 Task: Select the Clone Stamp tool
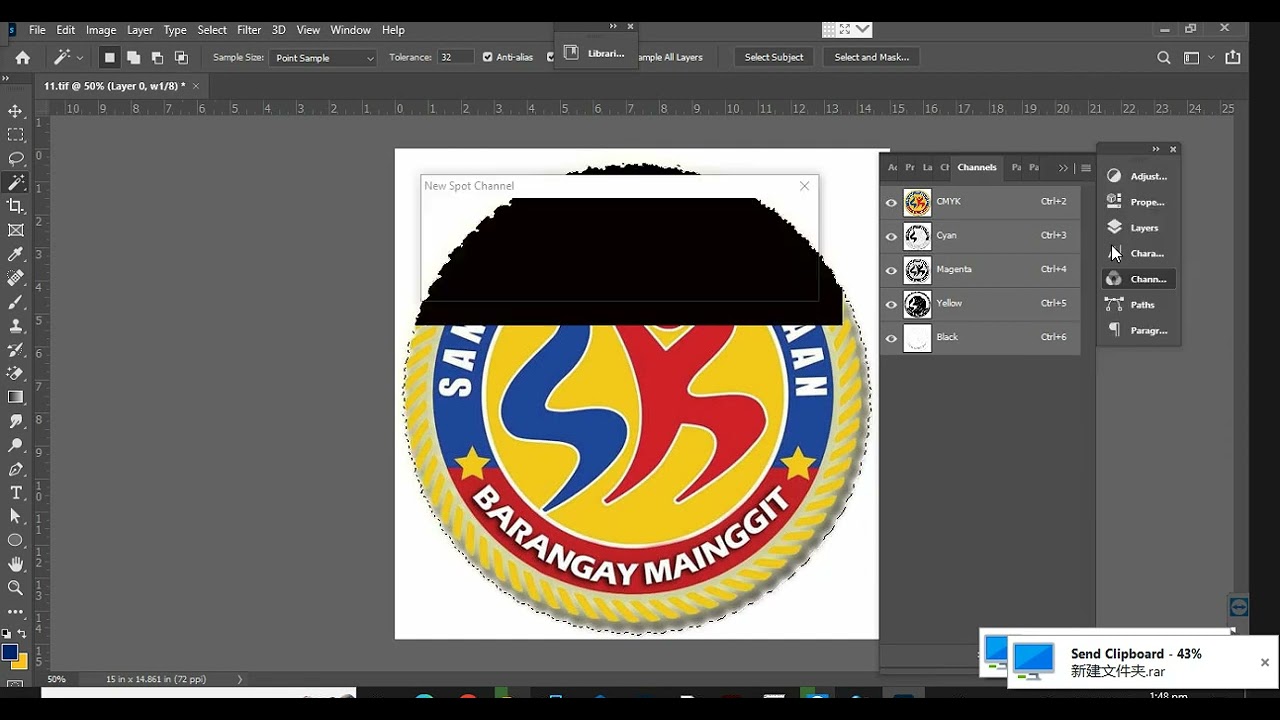[15, 326]
